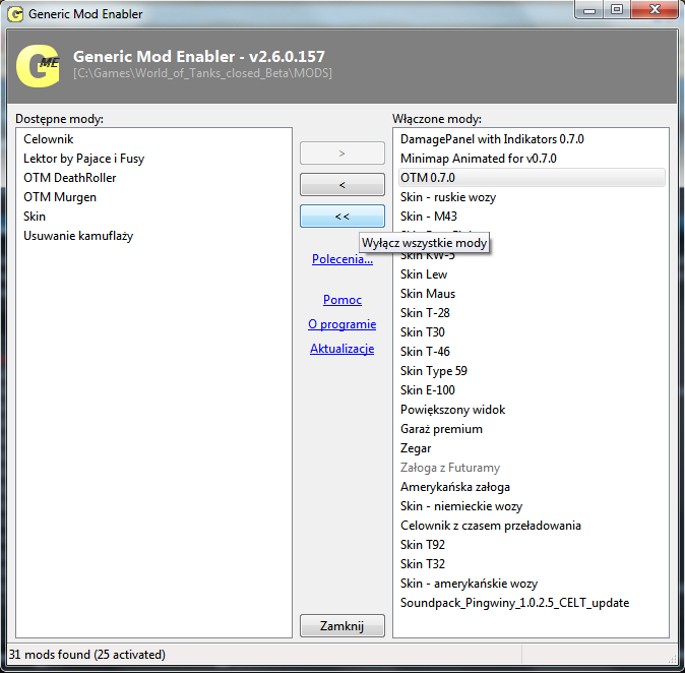Select greyed Załoga z Futuramy mod

[x=450, y=467]
